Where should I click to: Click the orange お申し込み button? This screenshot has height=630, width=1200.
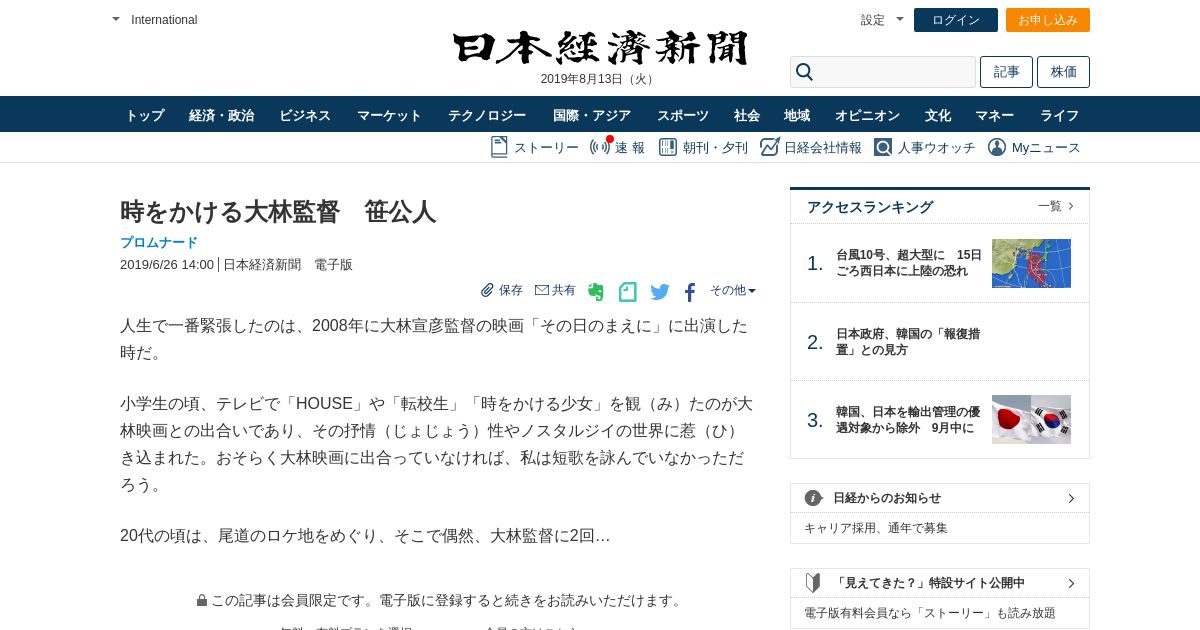[x=1048, y=20]
